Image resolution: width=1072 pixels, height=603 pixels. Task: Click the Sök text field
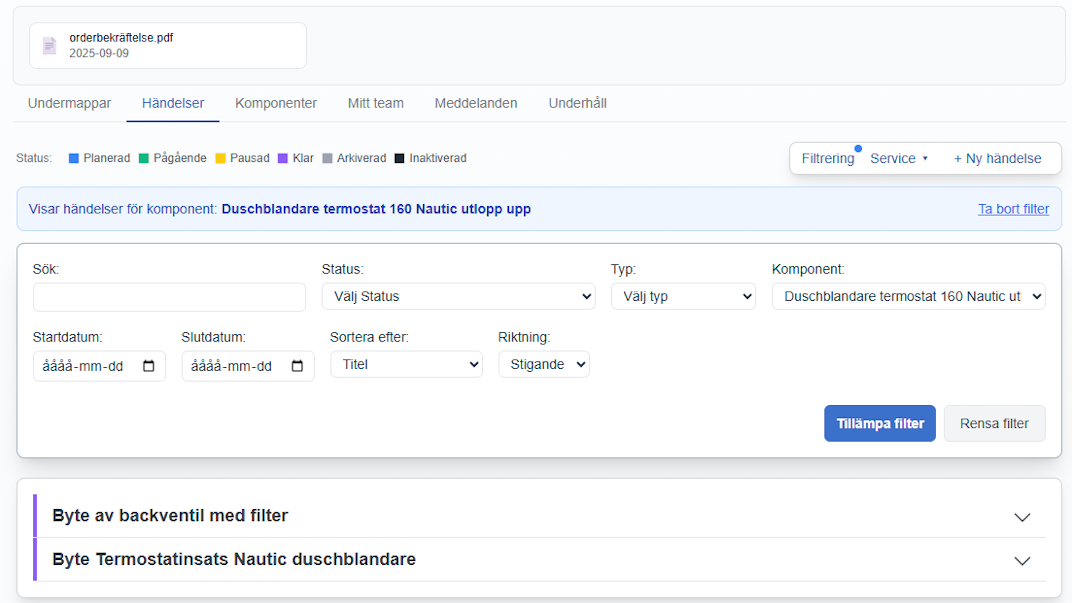[x=169, y=297]
